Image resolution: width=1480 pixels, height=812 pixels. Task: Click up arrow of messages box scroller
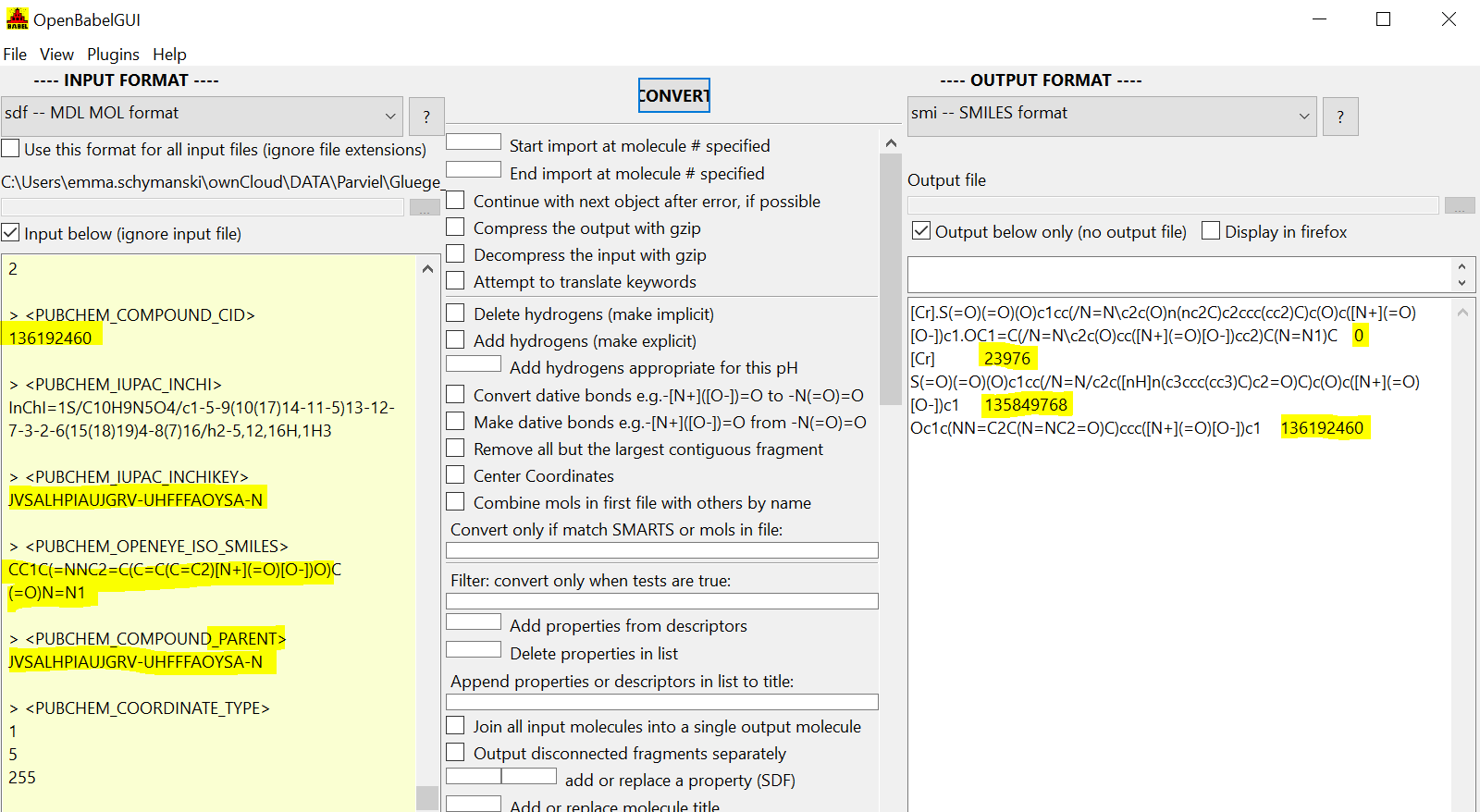tap(1461, 266)
